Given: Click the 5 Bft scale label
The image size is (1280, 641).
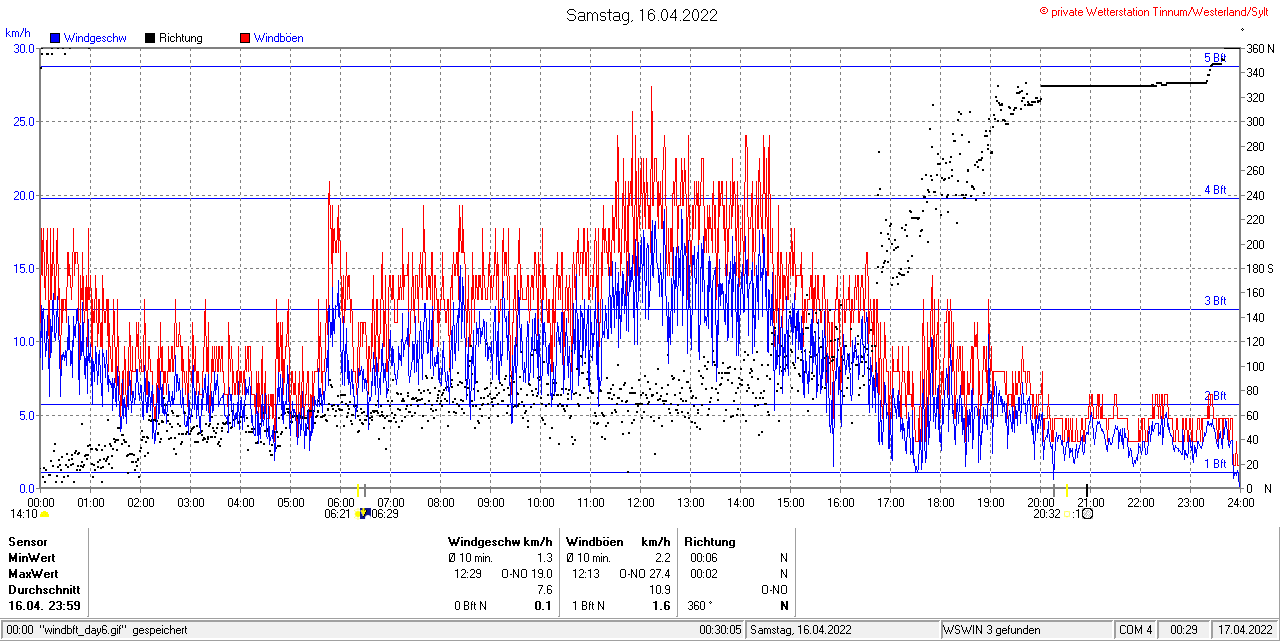Looking at the screenshot, I should pyautogui.click(x=1215, y=58).
